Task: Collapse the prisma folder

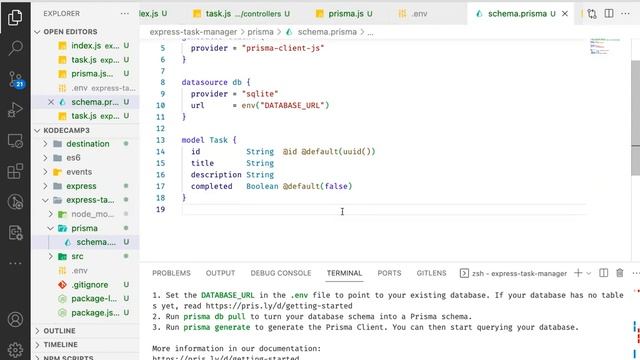Action: (x=84, y=228)
